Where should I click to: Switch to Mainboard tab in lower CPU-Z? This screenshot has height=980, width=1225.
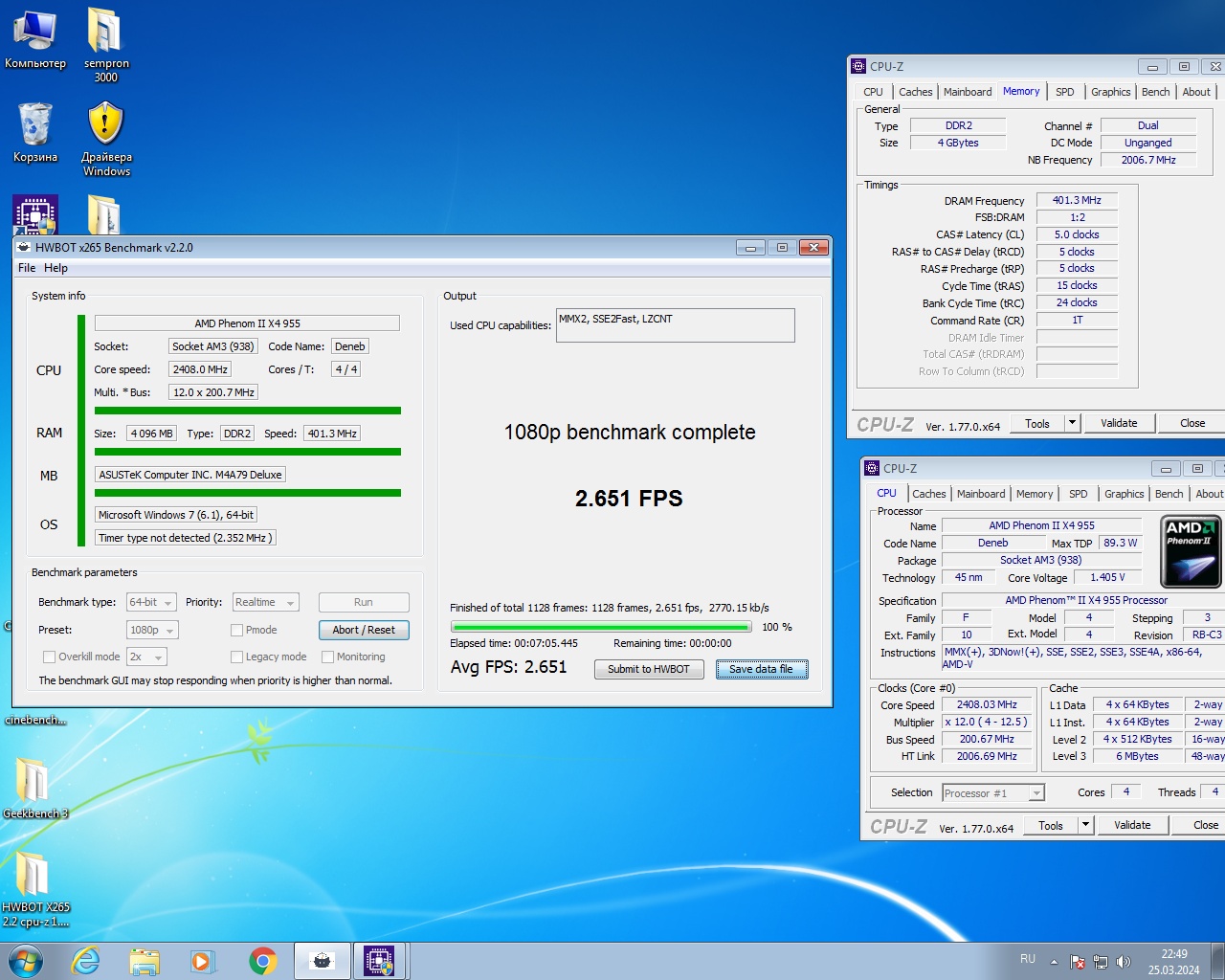[x=981, y=494]
